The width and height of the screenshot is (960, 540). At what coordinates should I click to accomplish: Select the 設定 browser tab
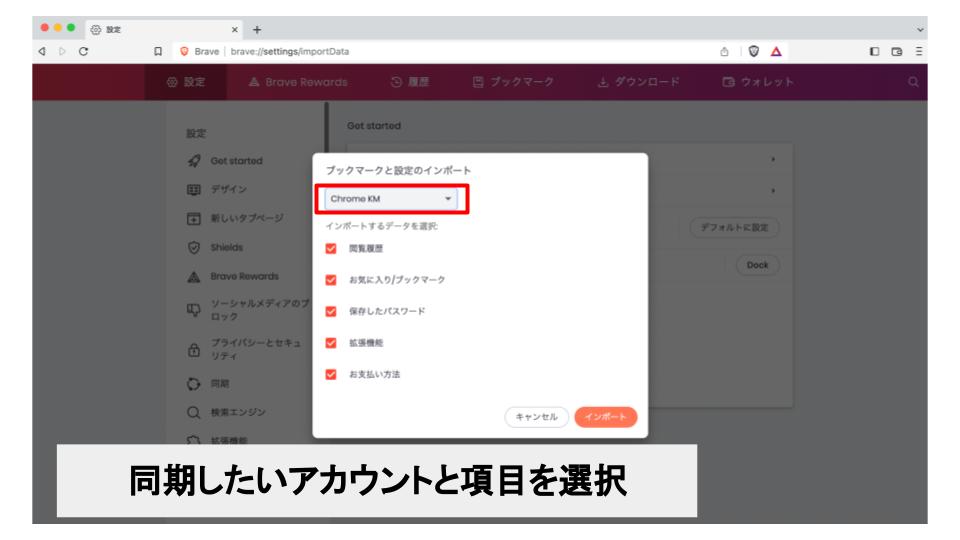[164, 29]
